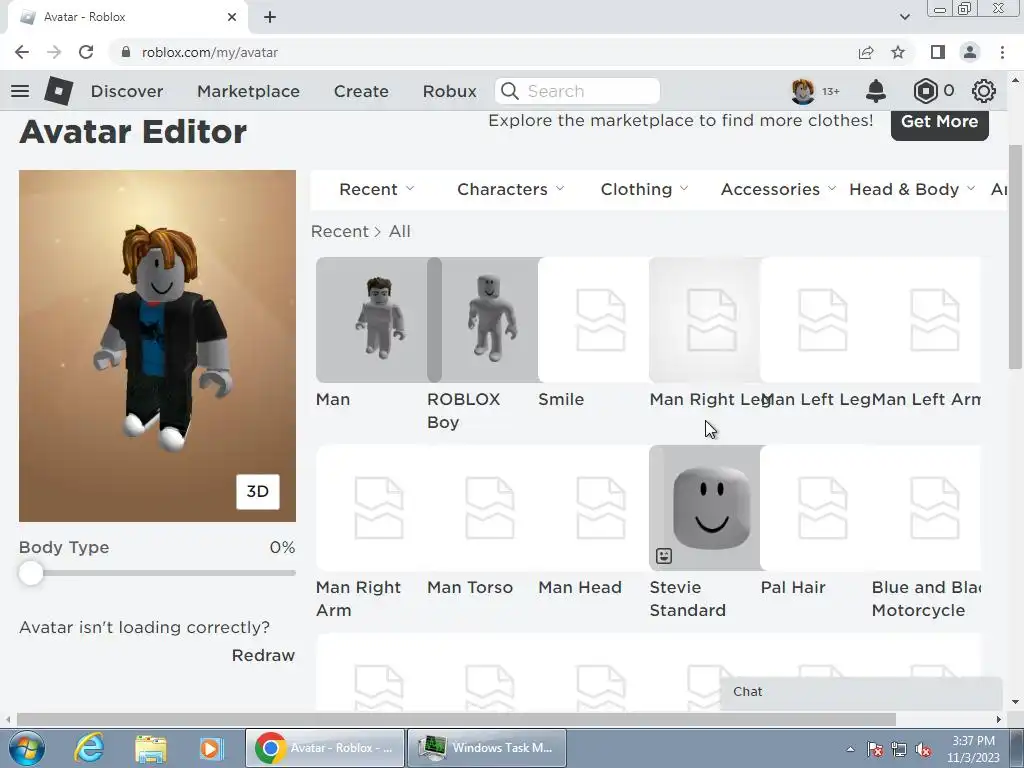The image size is (1024, 768).
Task: Open Chrome profile avatar icon
Action: 970,52
